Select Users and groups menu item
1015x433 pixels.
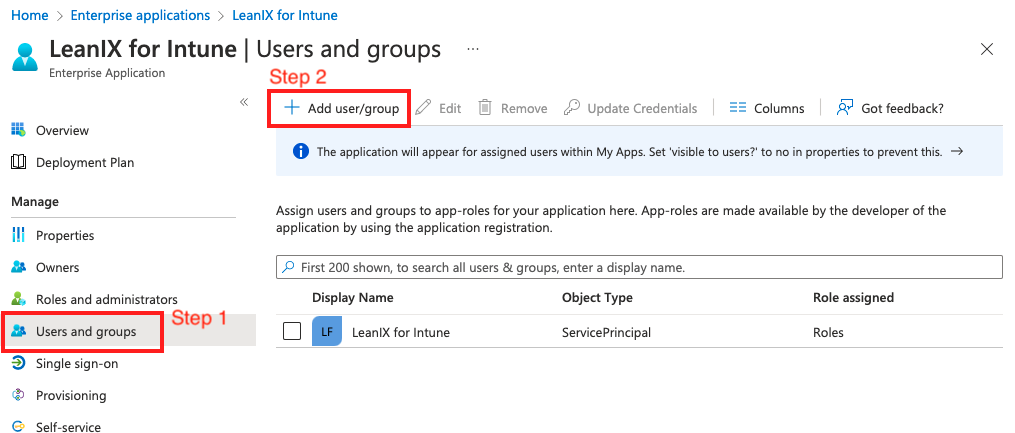(86, 331)
